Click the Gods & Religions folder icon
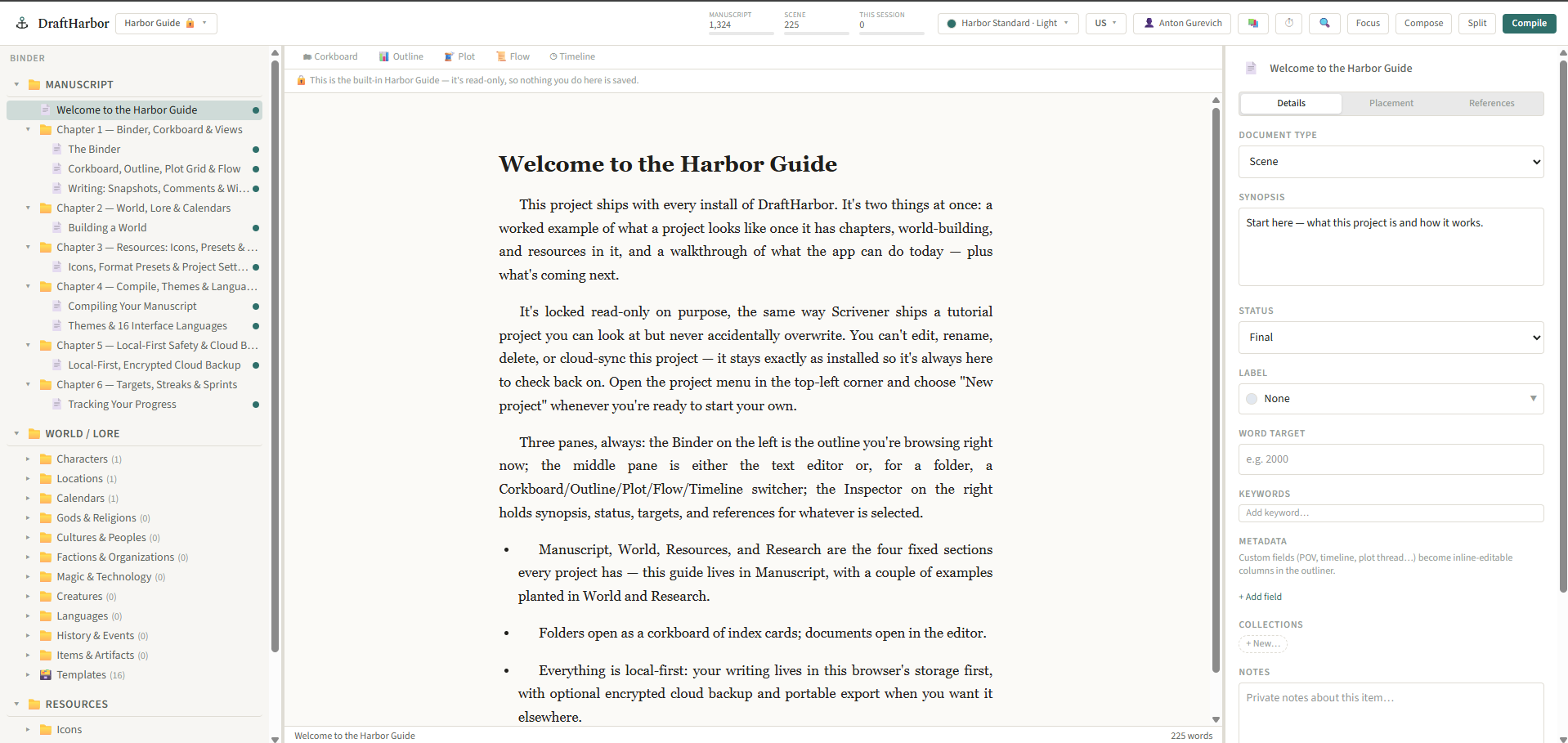 click(x=46, y=517)
